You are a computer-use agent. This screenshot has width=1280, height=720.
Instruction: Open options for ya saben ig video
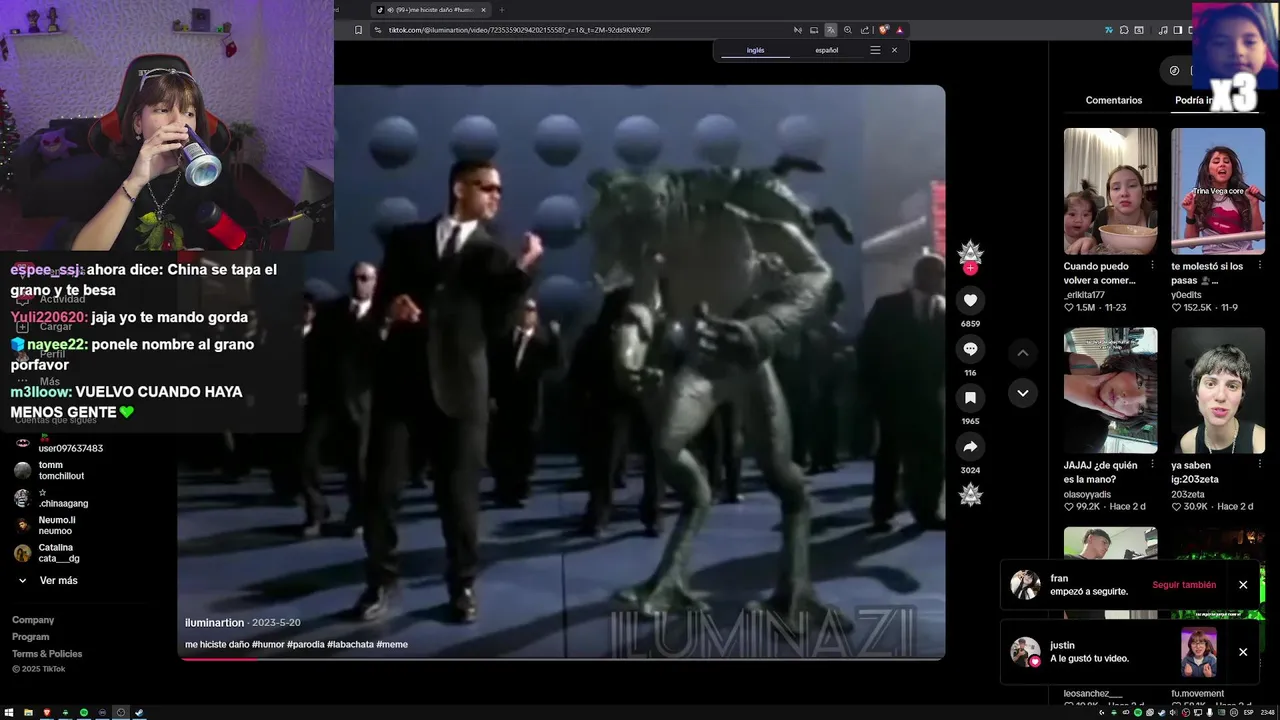pos(1259,466)
